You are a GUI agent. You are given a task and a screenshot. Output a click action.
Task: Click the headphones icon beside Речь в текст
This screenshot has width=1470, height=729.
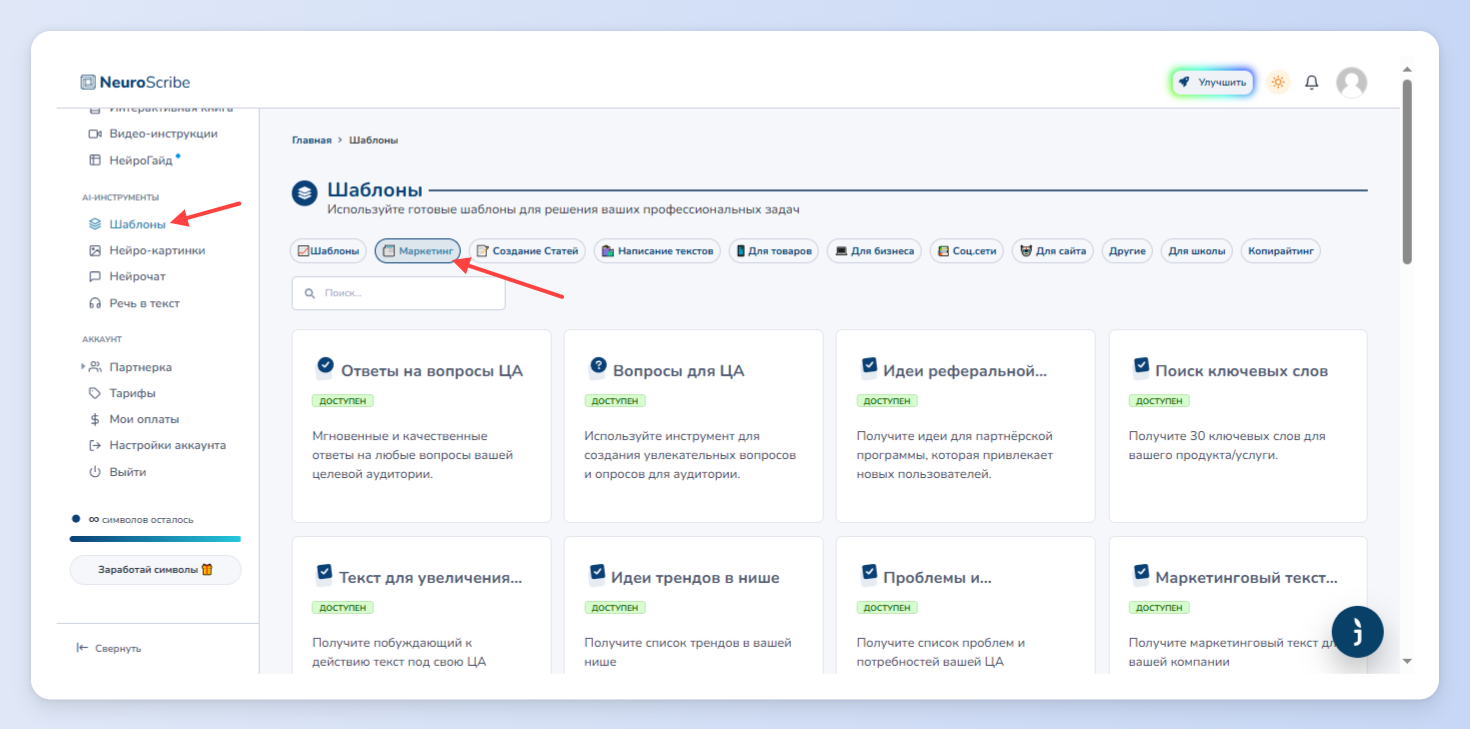(95, 303)
